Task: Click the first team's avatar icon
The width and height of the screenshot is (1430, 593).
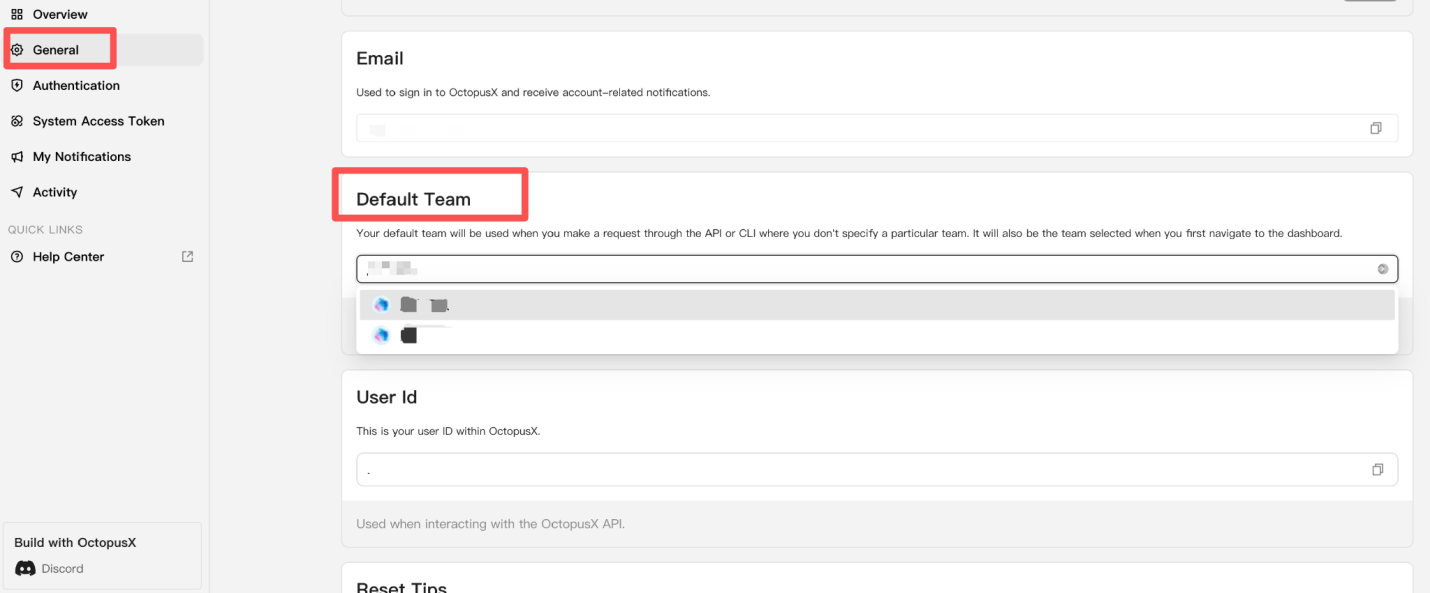Action: click(381, 305)
